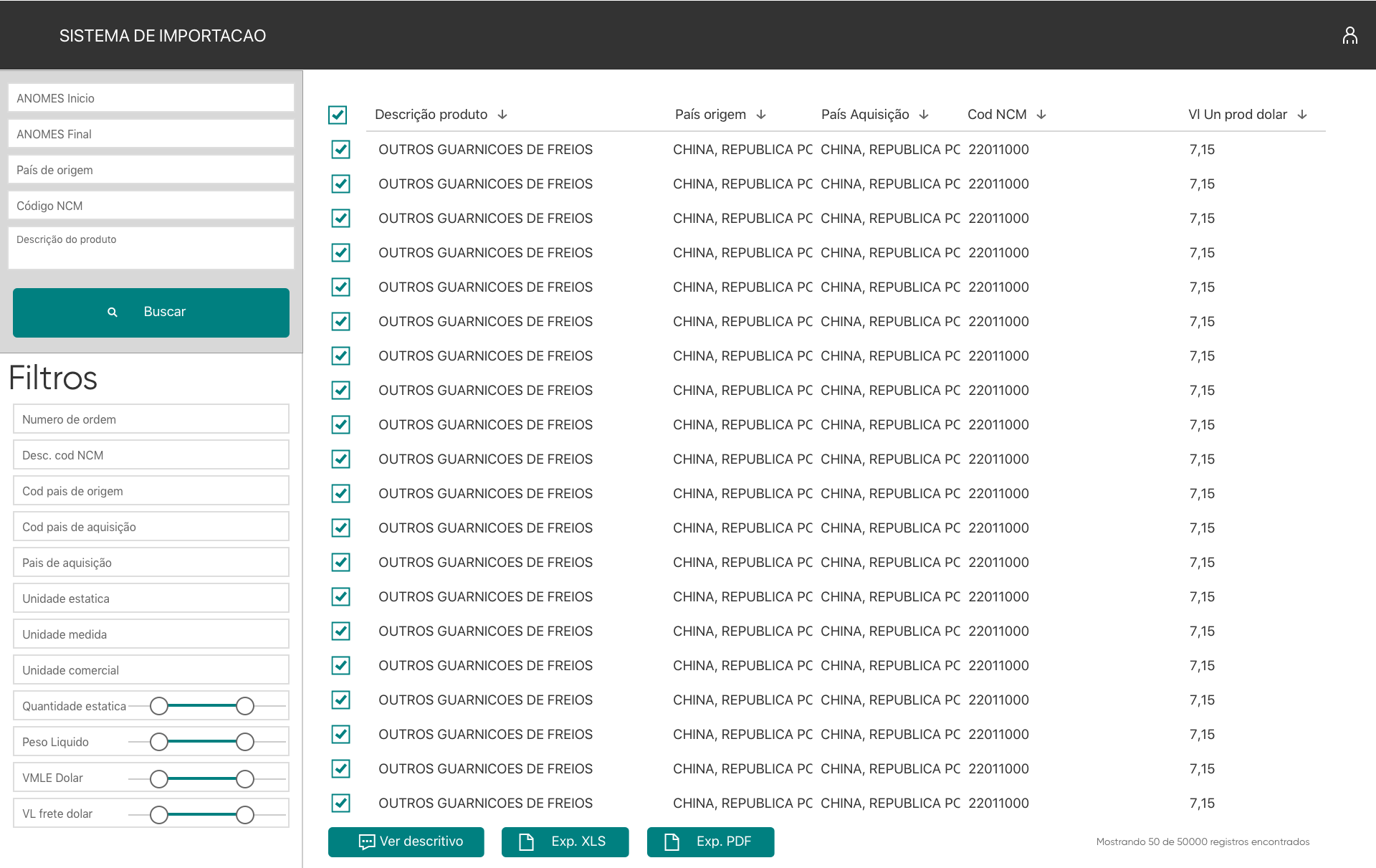Sort by Vl Un prod dolar arrow

tap(1302, 115)
